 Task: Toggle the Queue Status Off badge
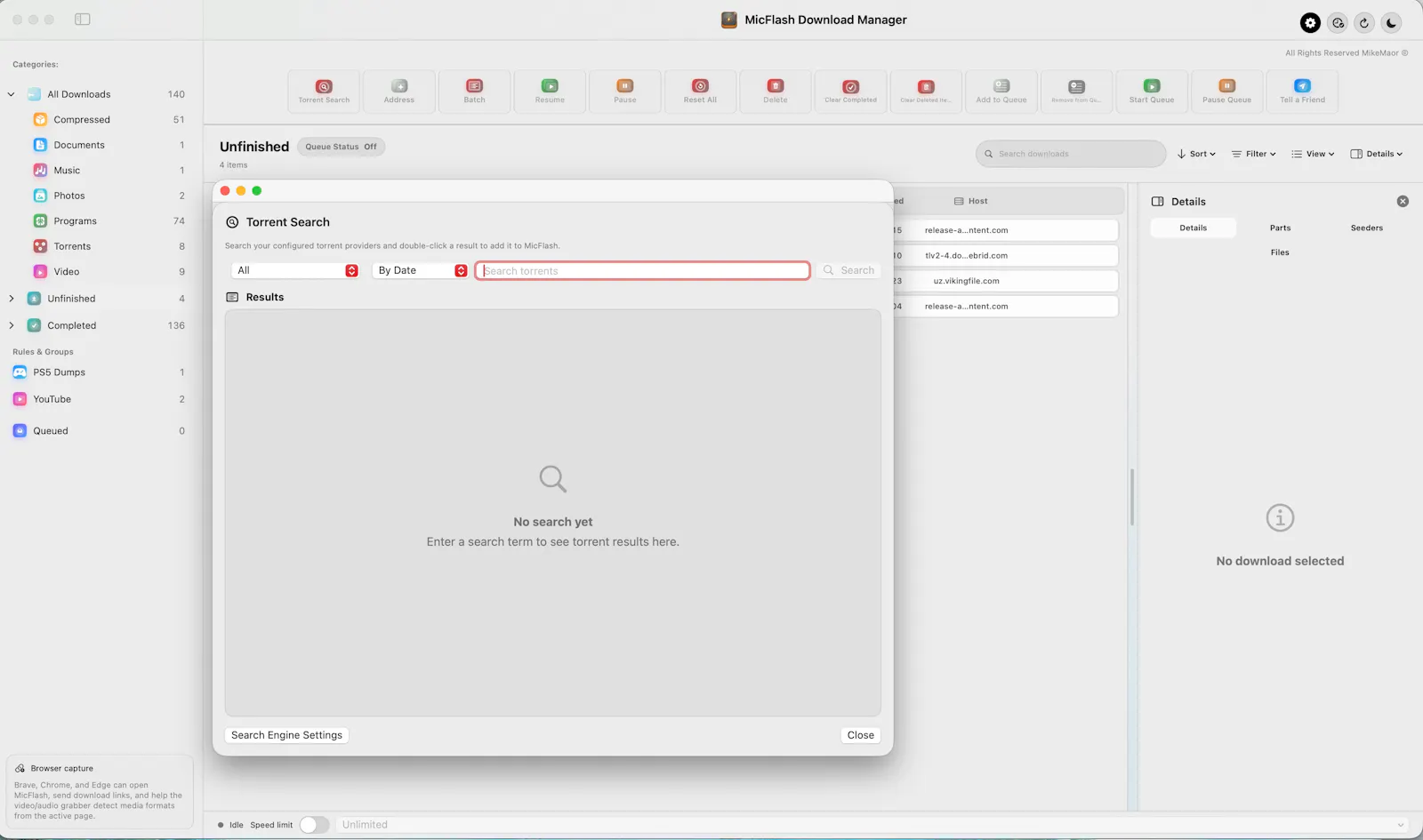[x=342, y=147]
